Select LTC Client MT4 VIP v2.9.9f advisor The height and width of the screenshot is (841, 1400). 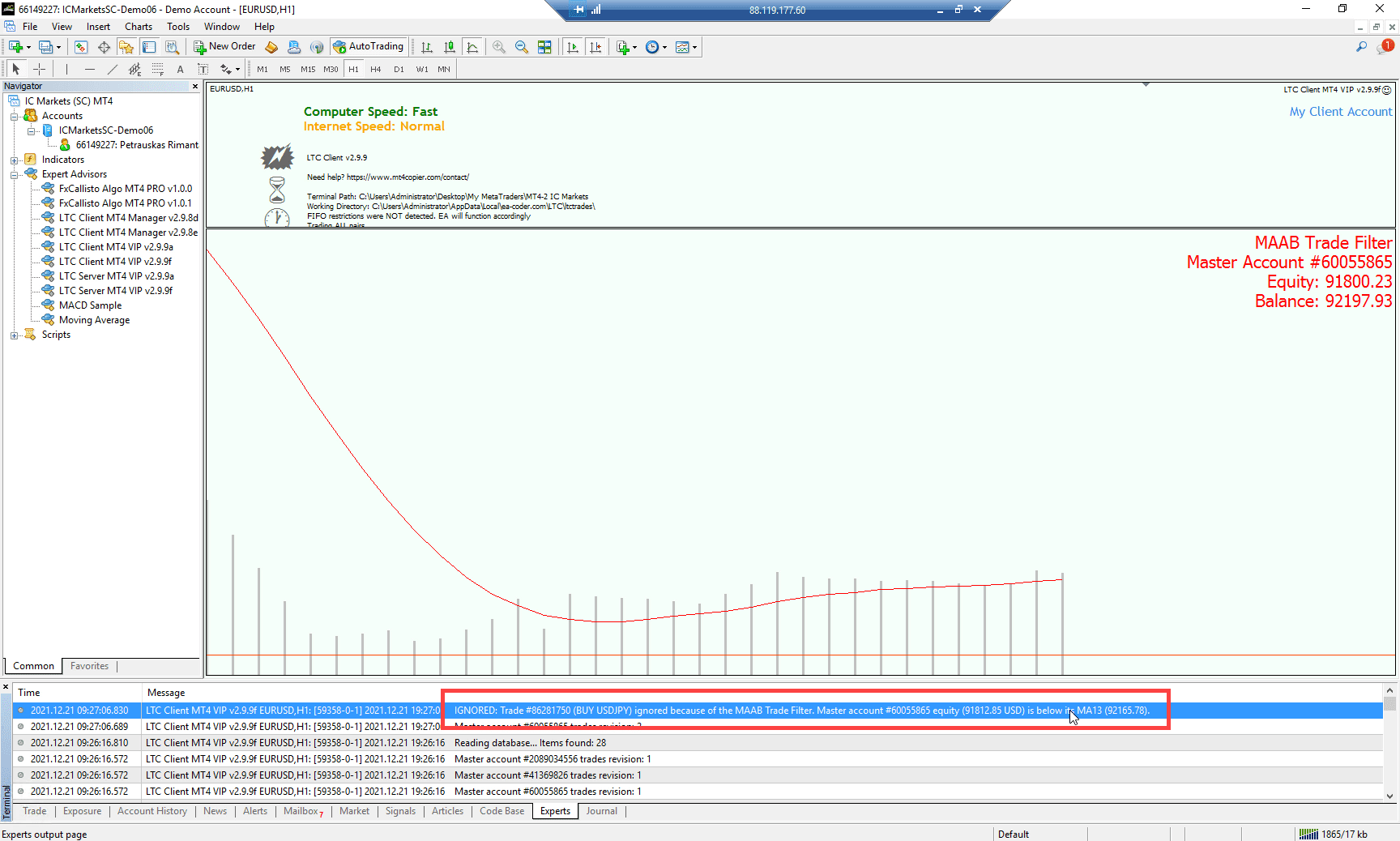pyautogui.click(x=115, y=262)
